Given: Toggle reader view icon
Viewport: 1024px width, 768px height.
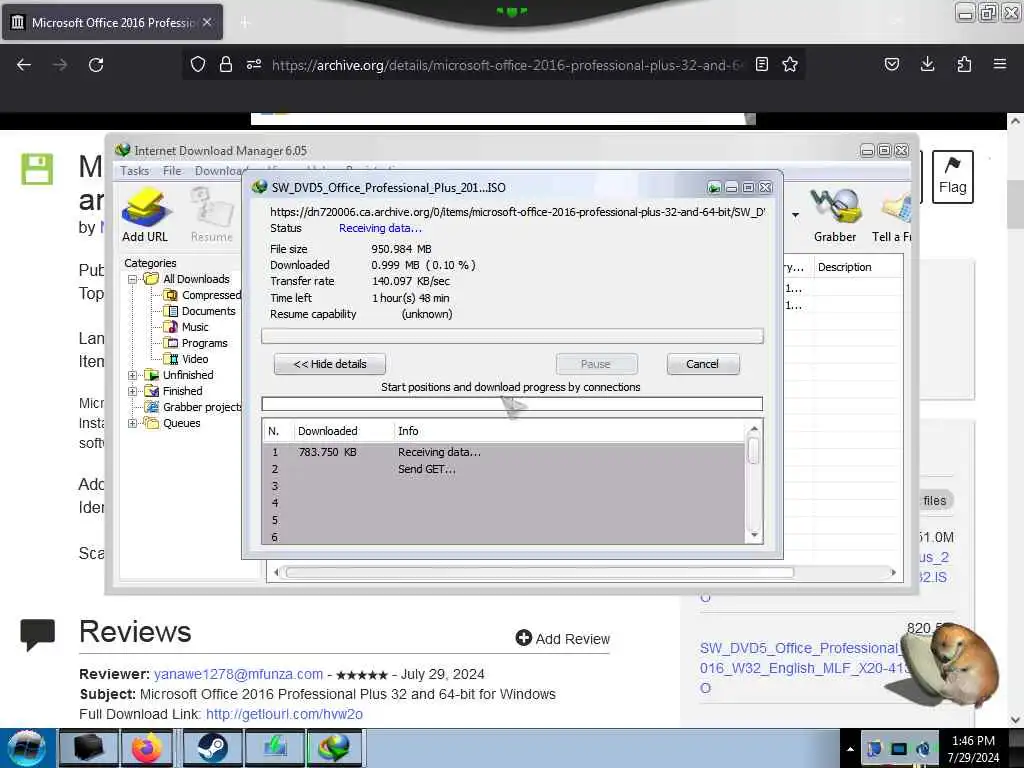Looking at the screenshot, I should pyautogui.click(x=761, y=64).
